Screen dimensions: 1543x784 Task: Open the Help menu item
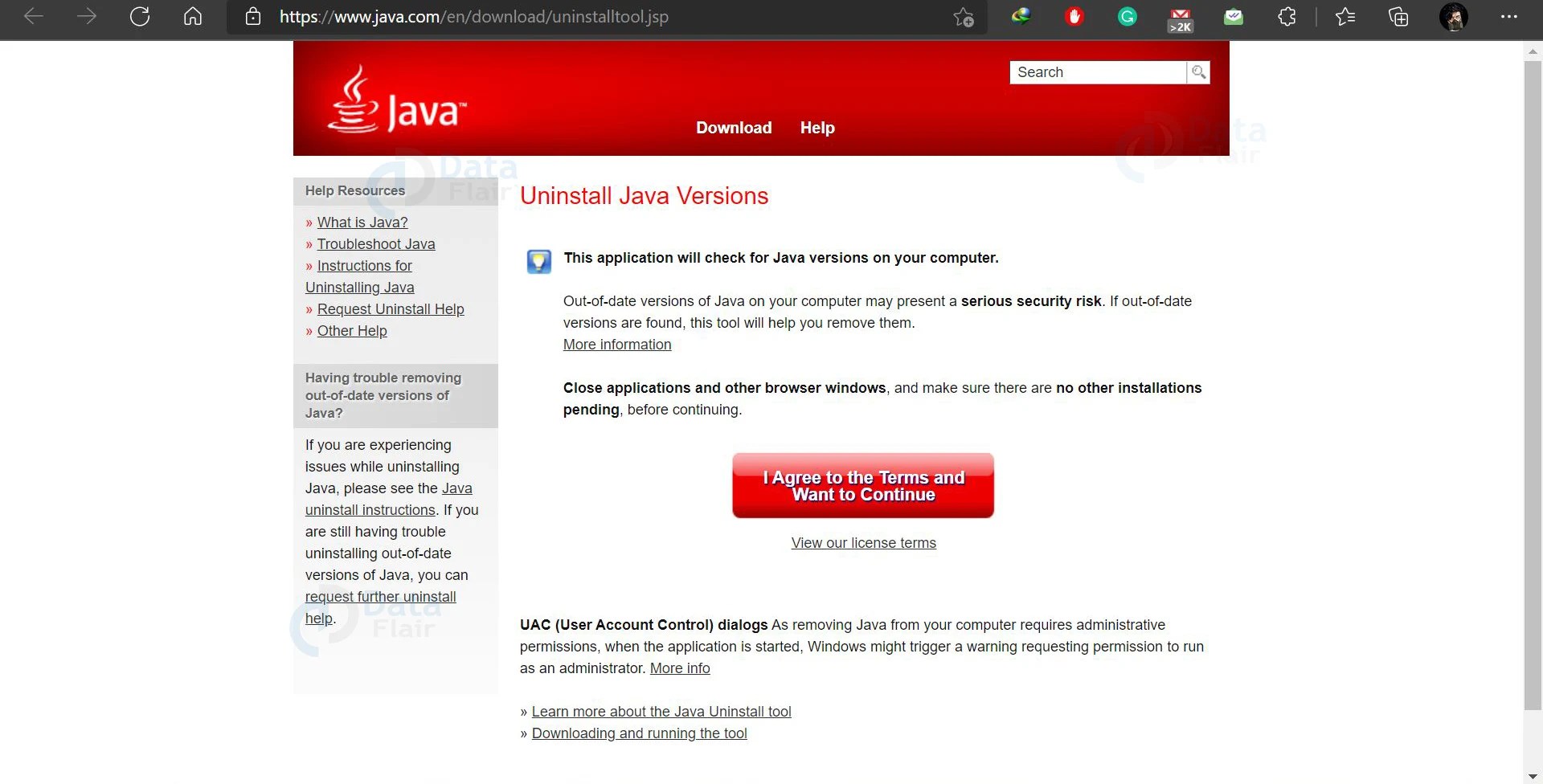(x=817, y=128)
